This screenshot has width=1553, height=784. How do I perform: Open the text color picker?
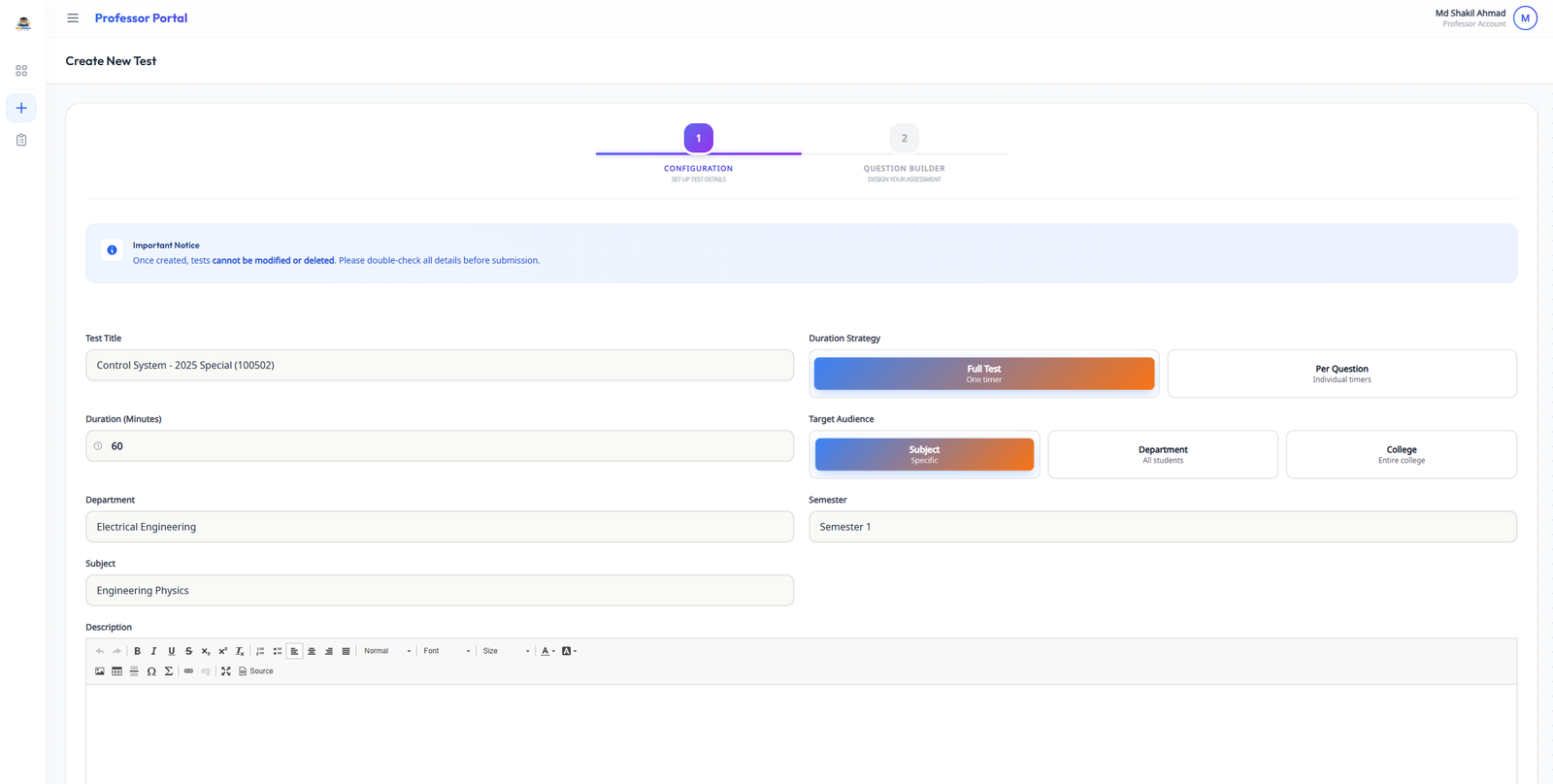click(x=546, y=651)
